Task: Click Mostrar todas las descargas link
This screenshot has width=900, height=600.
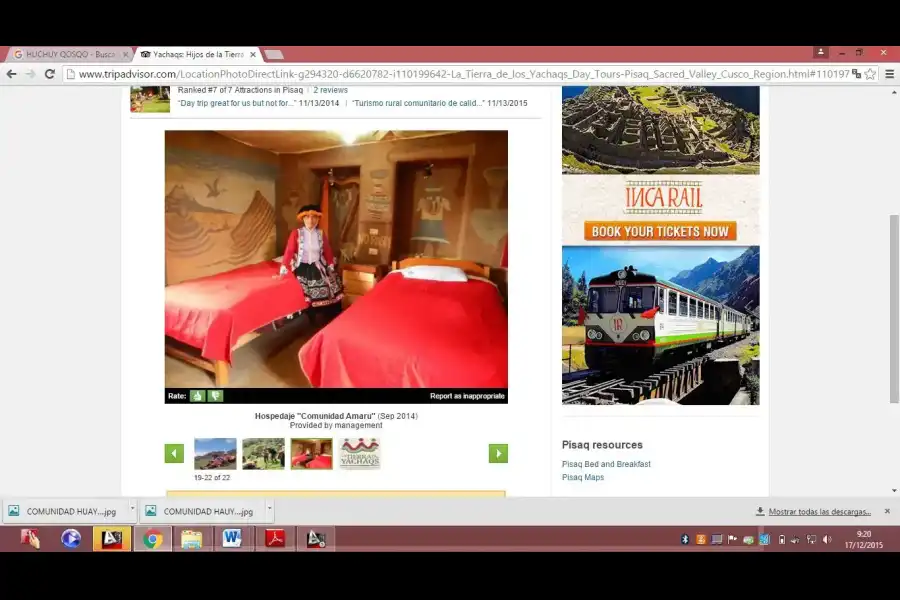Action: click(820, 512)
